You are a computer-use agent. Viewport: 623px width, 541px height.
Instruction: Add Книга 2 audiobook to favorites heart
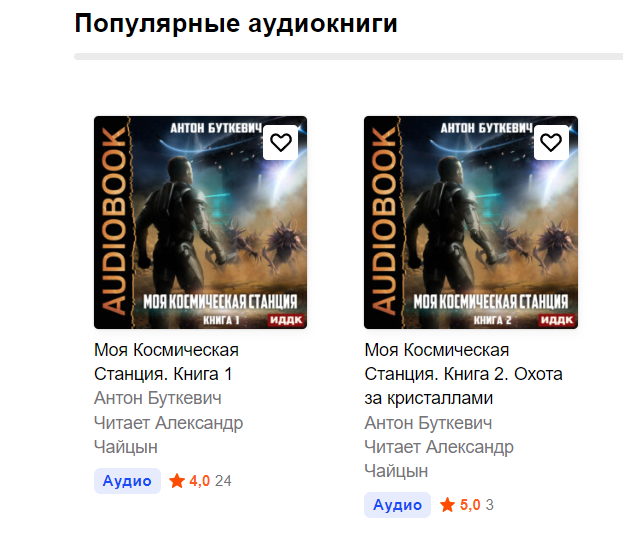pos(551,142)
